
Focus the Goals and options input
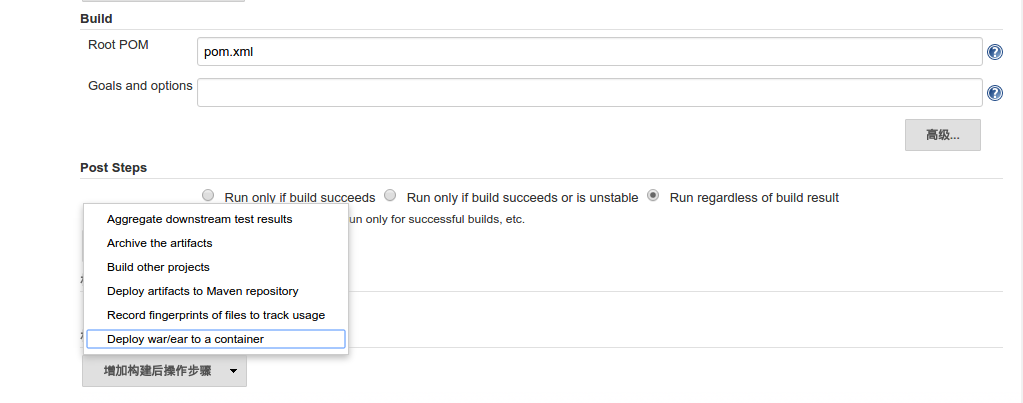[589, 93]
